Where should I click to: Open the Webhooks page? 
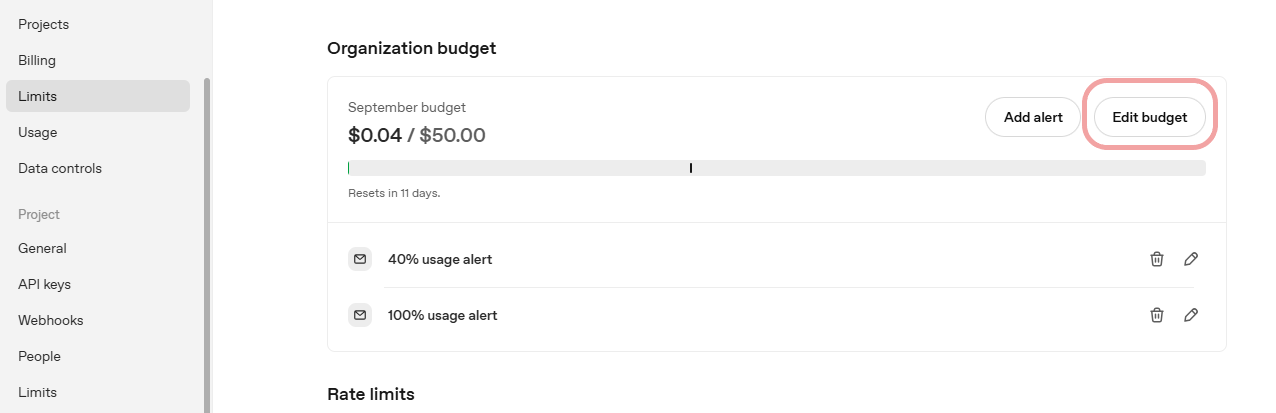coord(50,320)
